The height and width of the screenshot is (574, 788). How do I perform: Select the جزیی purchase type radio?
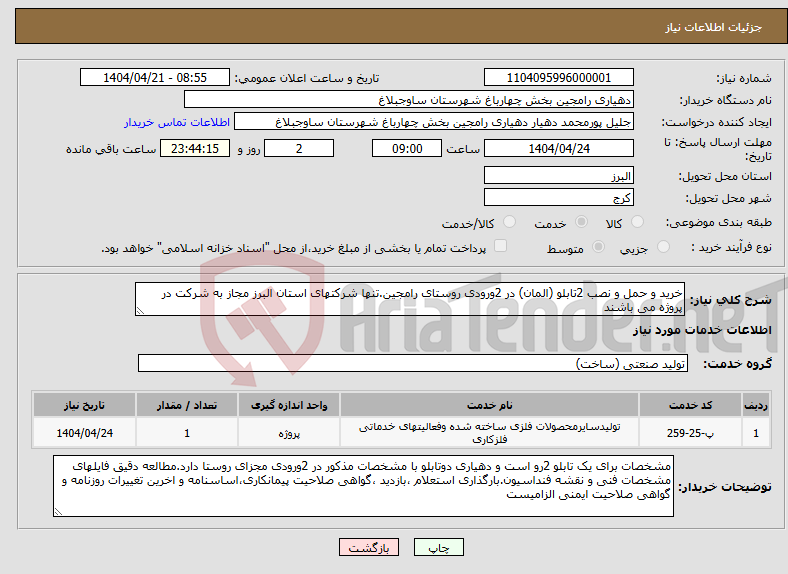pyautogui.click(x=663, y=246)
